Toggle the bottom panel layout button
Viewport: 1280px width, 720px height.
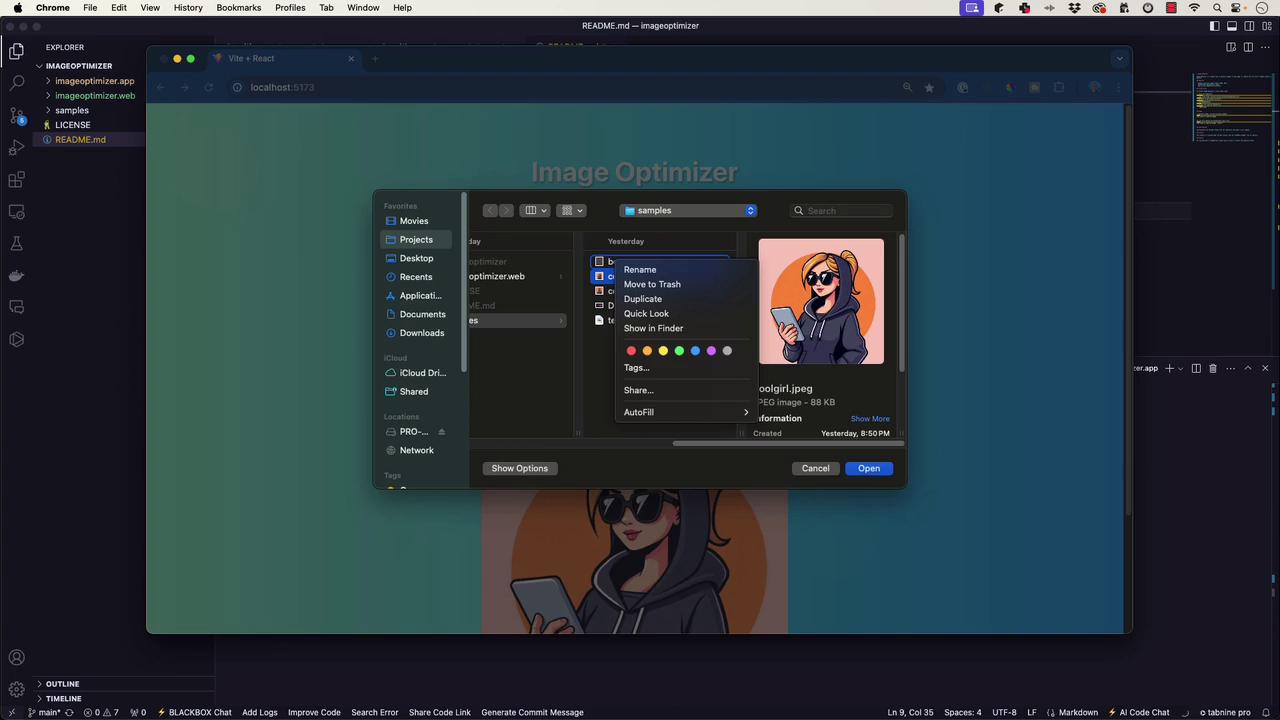coord(1232,26)
